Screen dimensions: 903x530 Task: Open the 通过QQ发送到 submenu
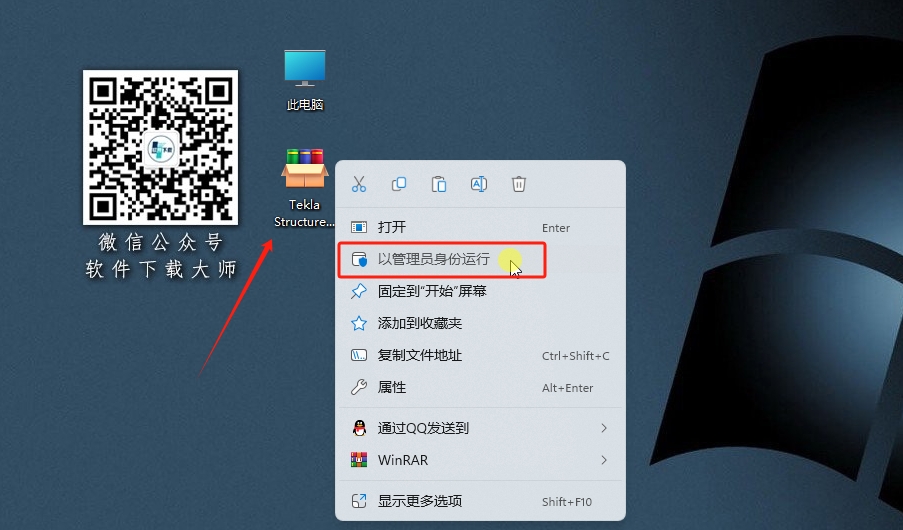pos(480,428)
